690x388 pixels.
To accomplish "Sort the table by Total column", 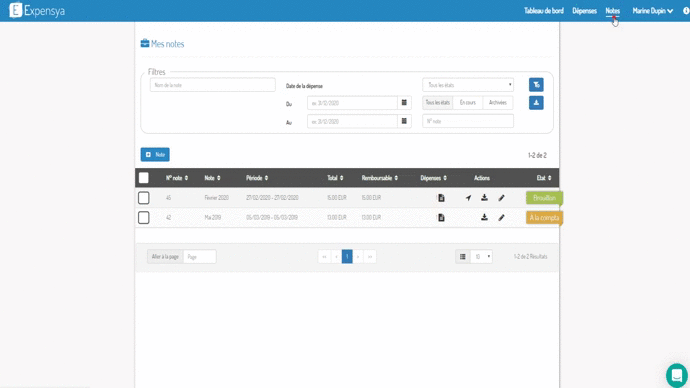I will point(335,178).
